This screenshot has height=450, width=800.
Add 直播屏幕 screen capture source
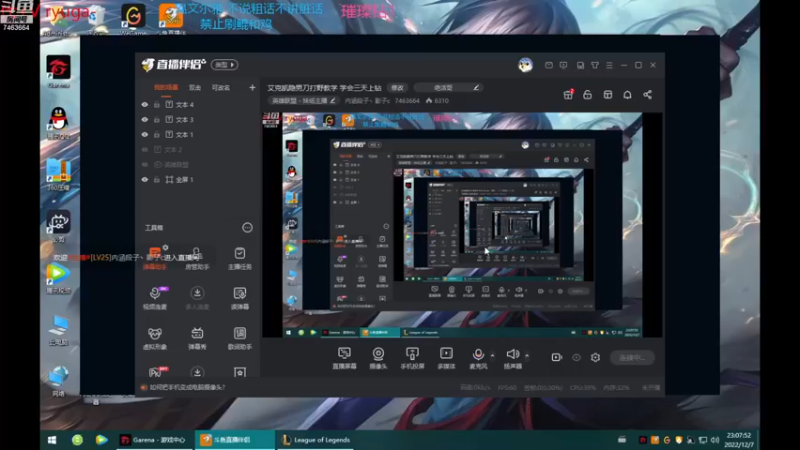tap(344, 358)
